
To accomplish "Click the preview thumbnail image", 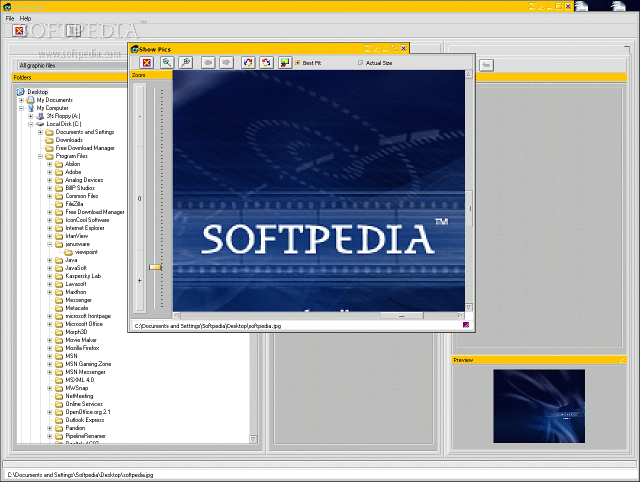I will 539,406.
